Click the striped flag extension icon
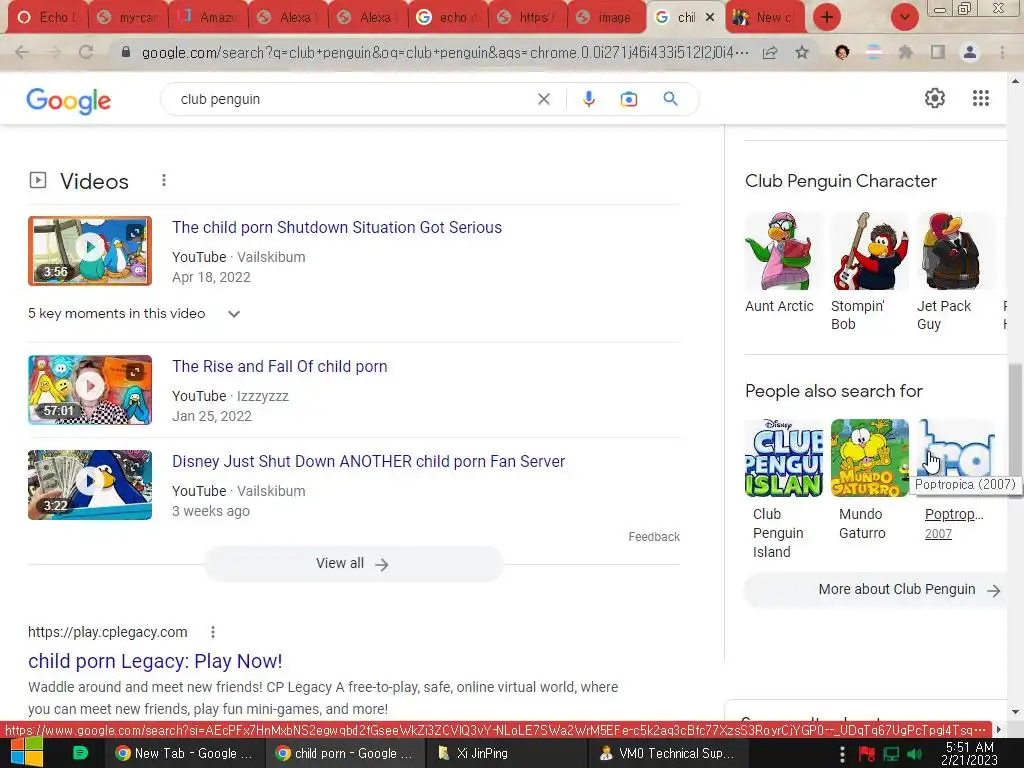The width and height of the screenshot is (1024, 768). pyautogui.click(x=874, y=52)
